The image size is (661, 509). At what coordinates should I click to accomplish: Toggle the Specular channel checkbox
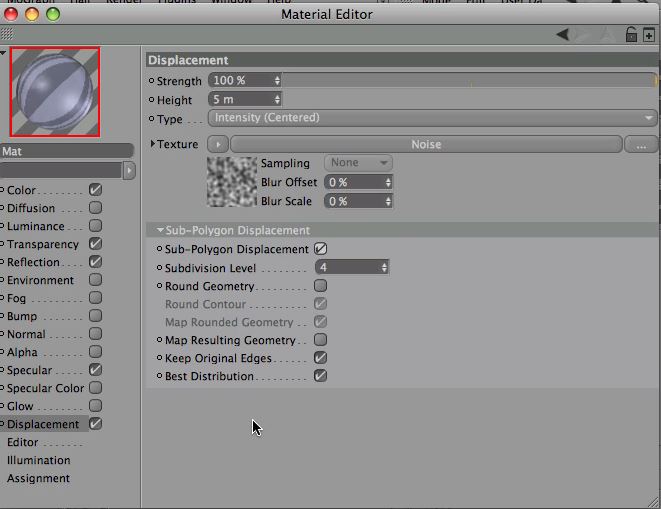coord(96,370)
